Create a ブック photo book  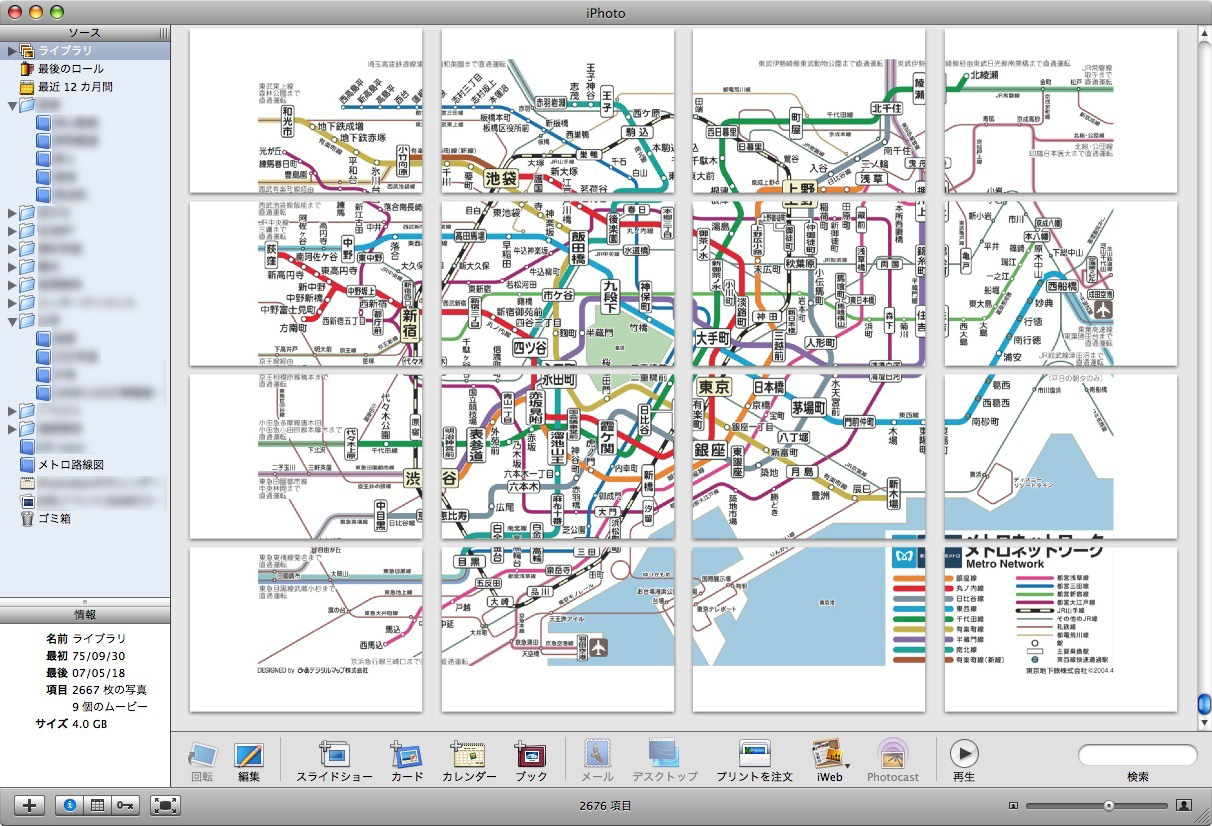pos(531,755)
